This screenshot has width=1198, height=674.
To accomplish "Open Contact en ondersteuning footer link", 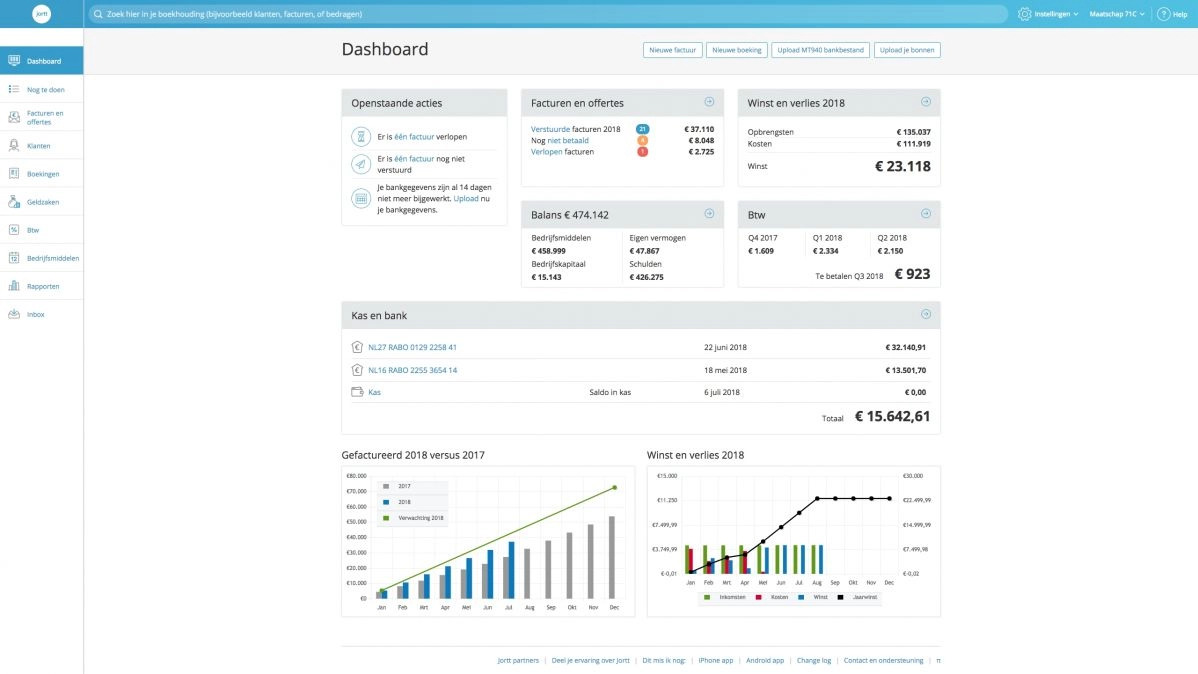I will [883, 660].
